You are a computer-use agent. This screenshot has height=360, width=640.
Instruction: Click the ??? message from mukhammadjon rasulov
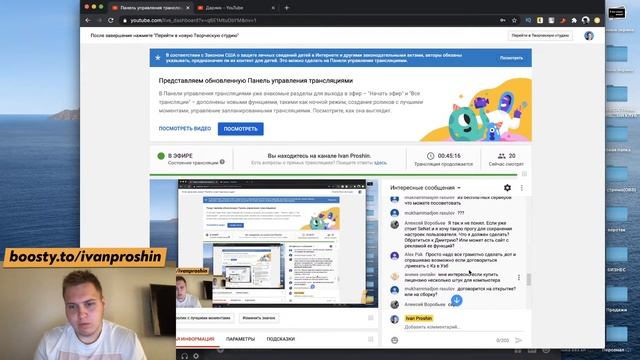click(x=460, y=213)
